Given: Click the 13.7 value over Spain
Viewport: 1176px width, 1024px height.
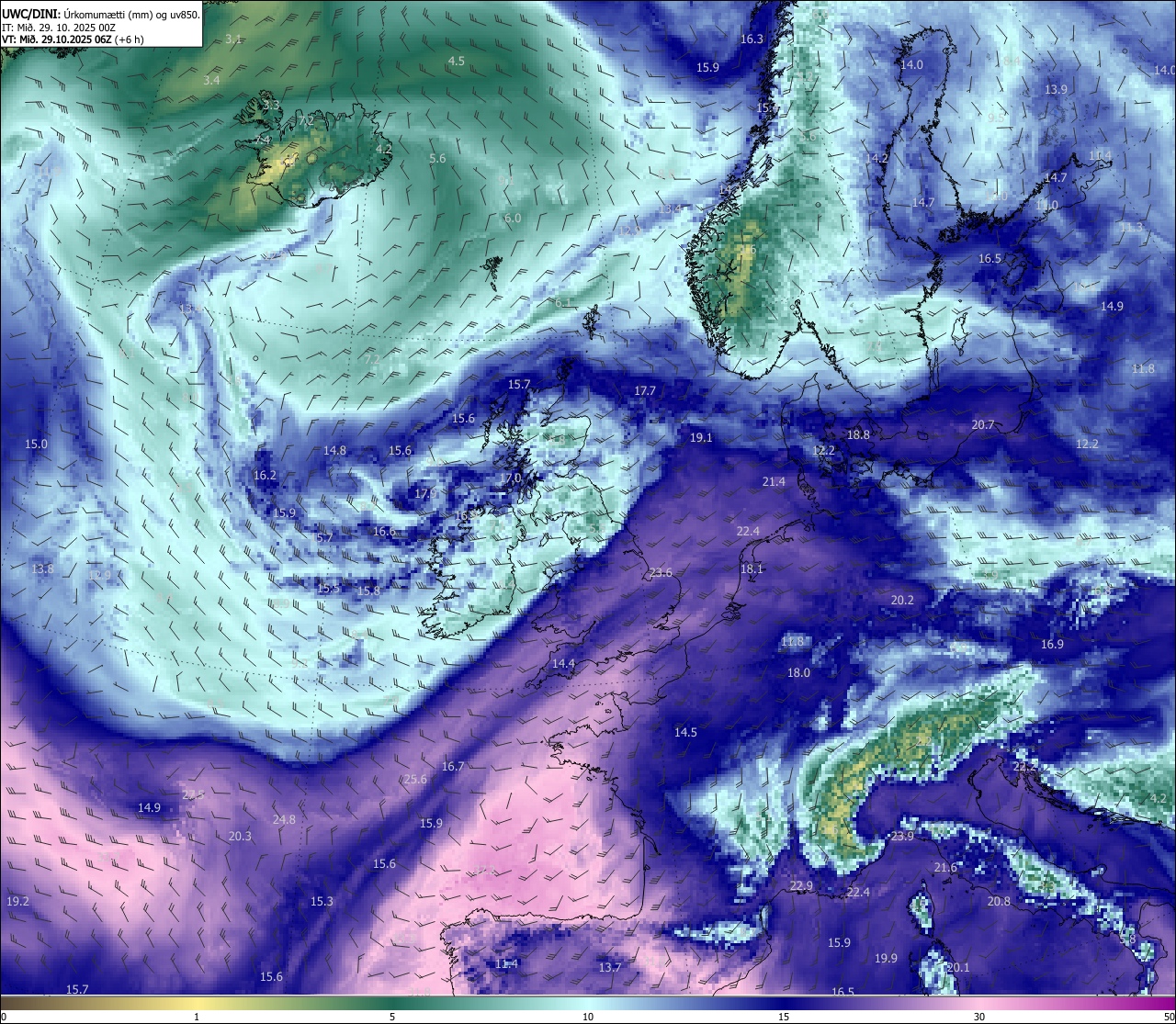Looking at the screenshot, I should pos(610,968).
